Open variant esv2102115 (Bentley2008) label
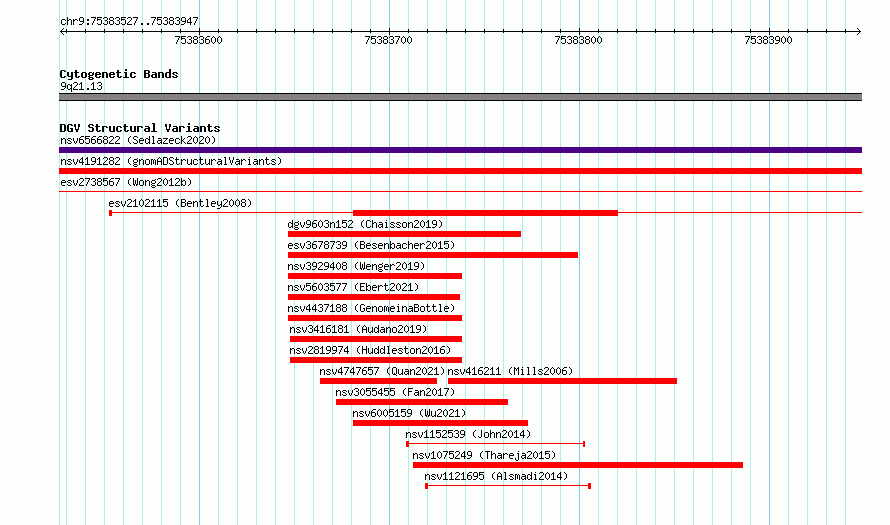The height and width of the screenshot is (525, 890). [180, 203]
